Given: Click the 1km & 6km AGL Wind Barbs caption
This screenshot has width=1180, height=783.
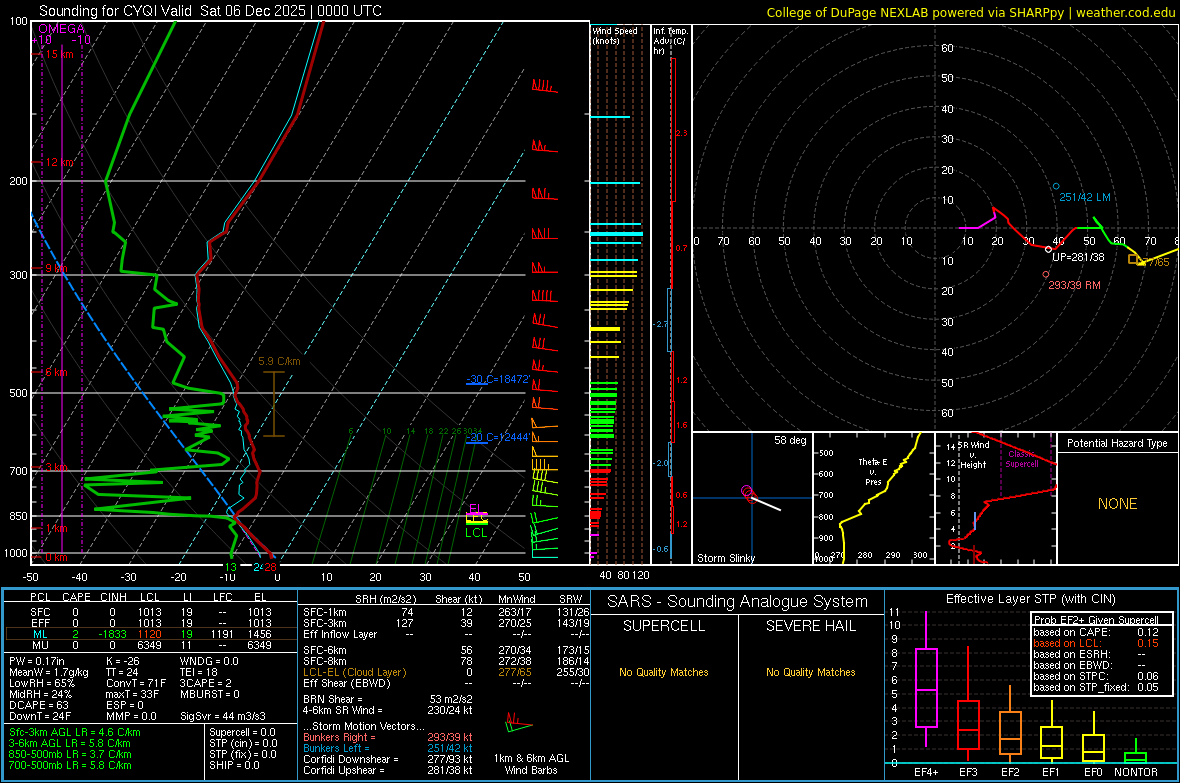Looking at the screenshot, I should coord(531,764).
